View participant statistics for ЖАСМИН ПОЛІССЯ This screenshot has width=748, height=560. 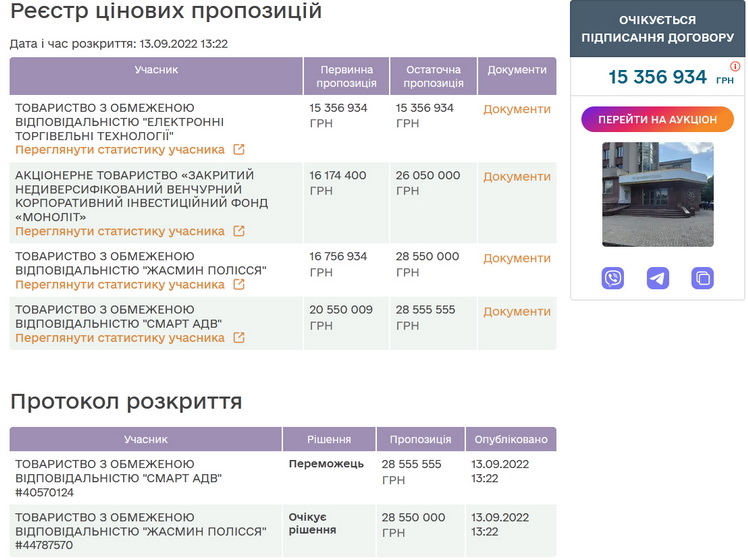point(120,285)
